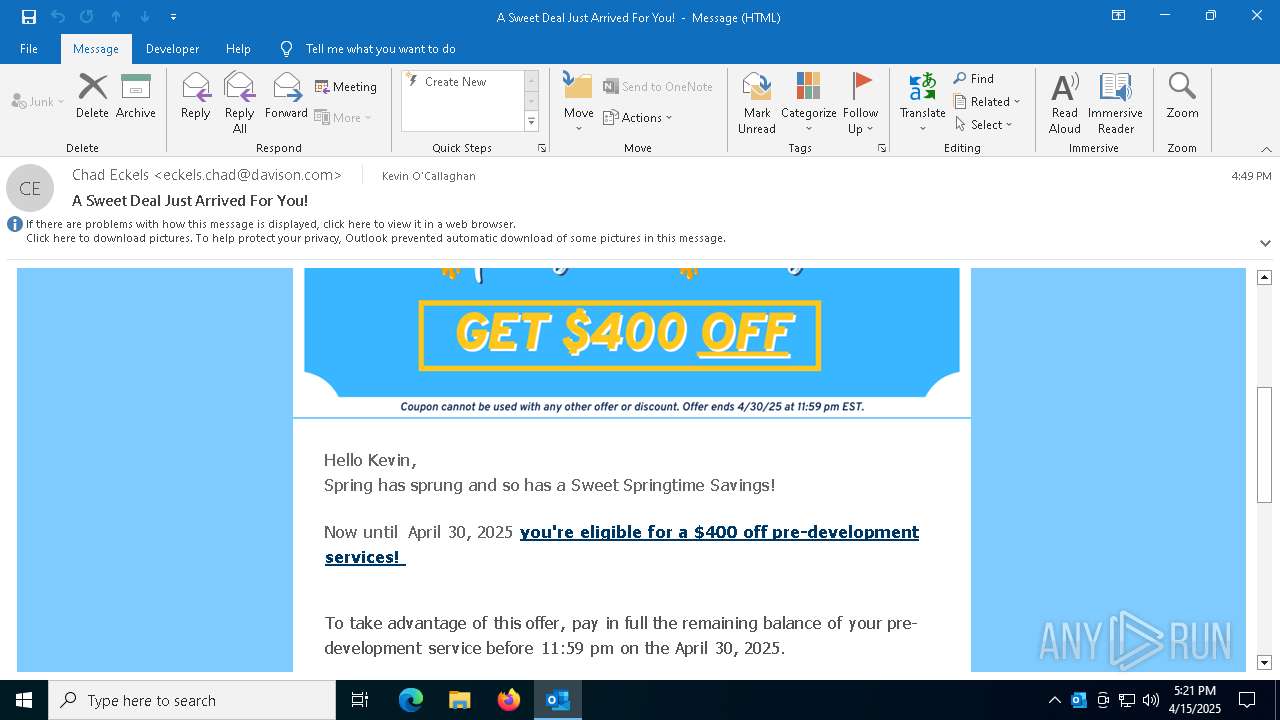Viewport: 1280px width, 720px height.
Task: Open the Categorize color menu
Action: pos(809,102)
